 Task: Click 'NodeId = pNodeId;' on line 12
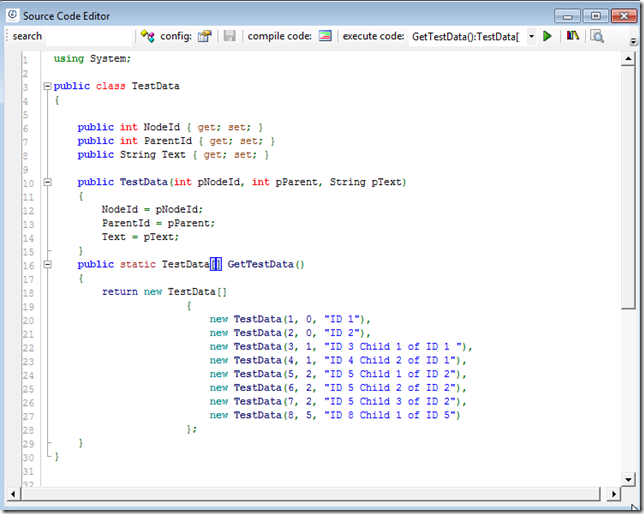pyautogui.click(x=152, y=210)
